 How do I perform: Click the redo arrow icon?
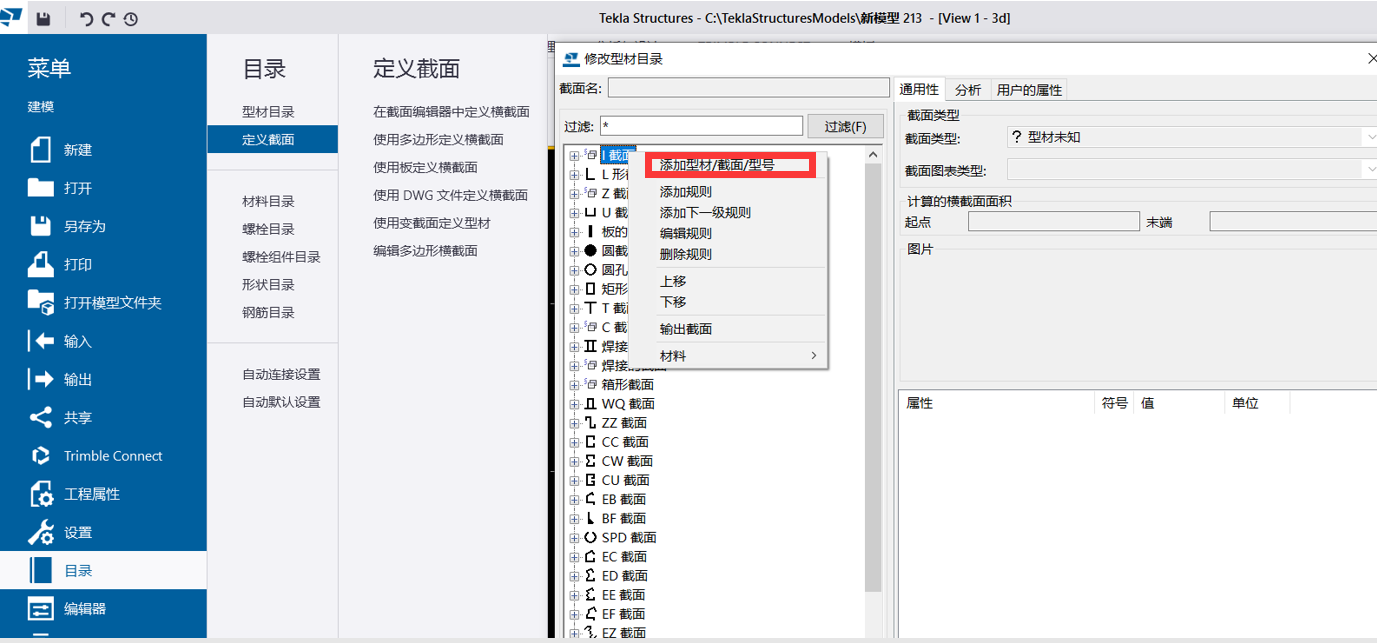click(109, 19)
